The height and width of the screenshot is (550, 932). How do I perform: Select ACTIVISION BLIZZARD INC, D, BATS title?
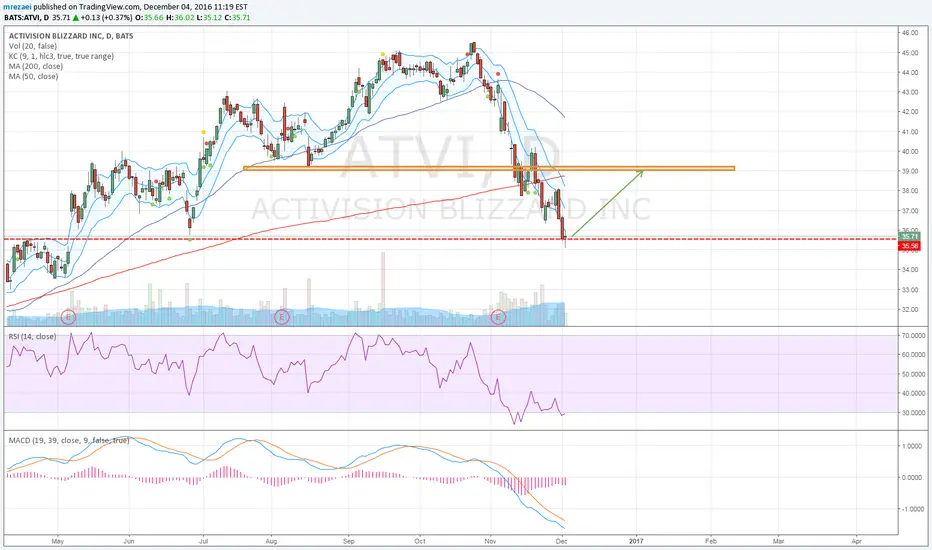71,36
